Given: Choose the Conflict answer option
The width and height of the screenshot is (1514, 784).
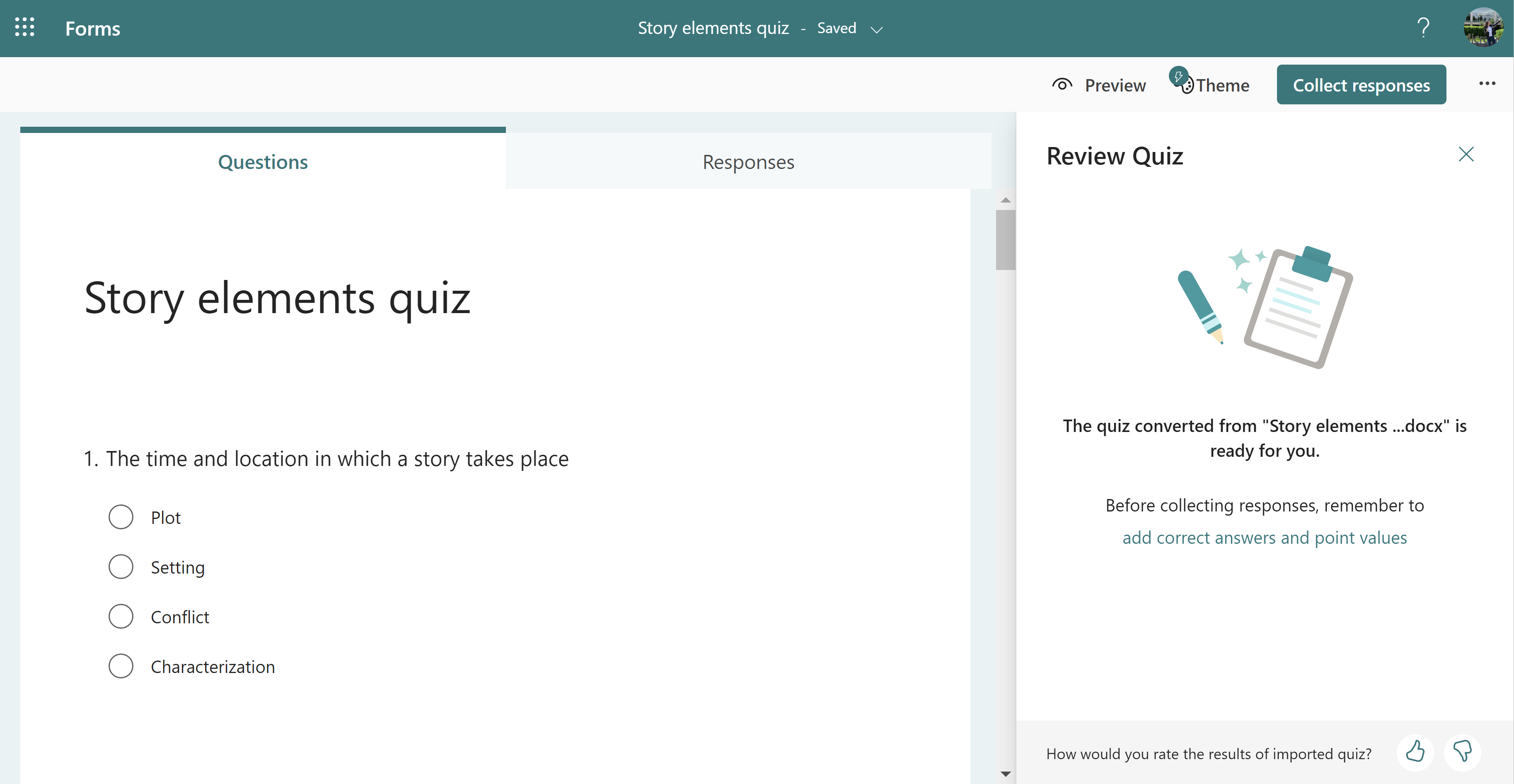Looking at the screenshot, I should [121, 617].
